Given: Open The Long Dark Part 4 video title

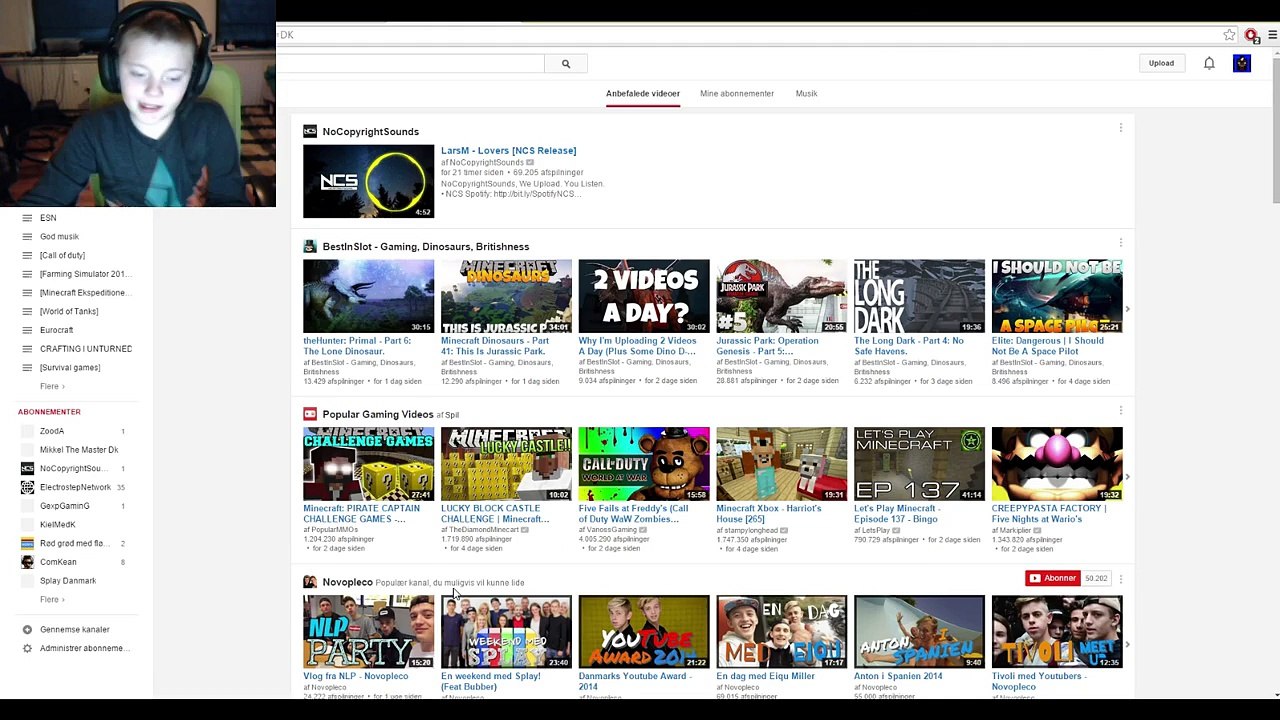Looking at the screenshot, I should (x=909, y=346).
